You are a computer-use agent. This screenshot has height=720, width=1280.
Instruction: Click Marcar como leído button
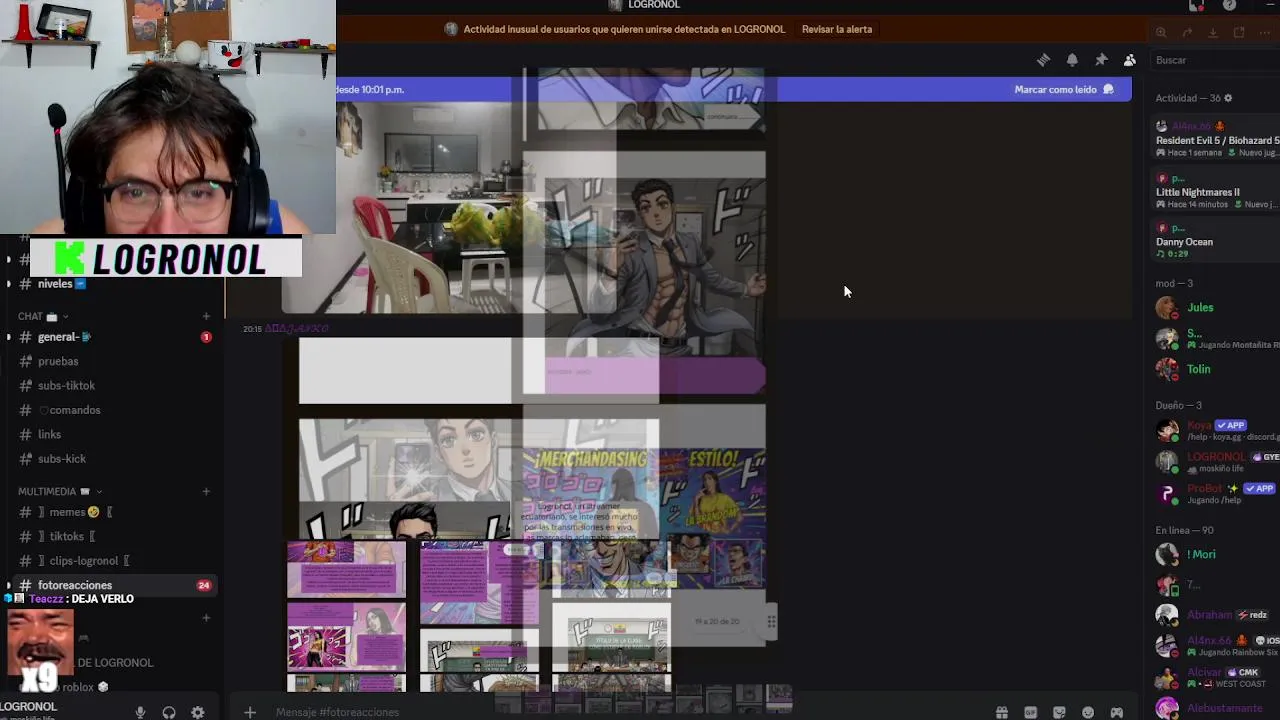[1064, 89]
